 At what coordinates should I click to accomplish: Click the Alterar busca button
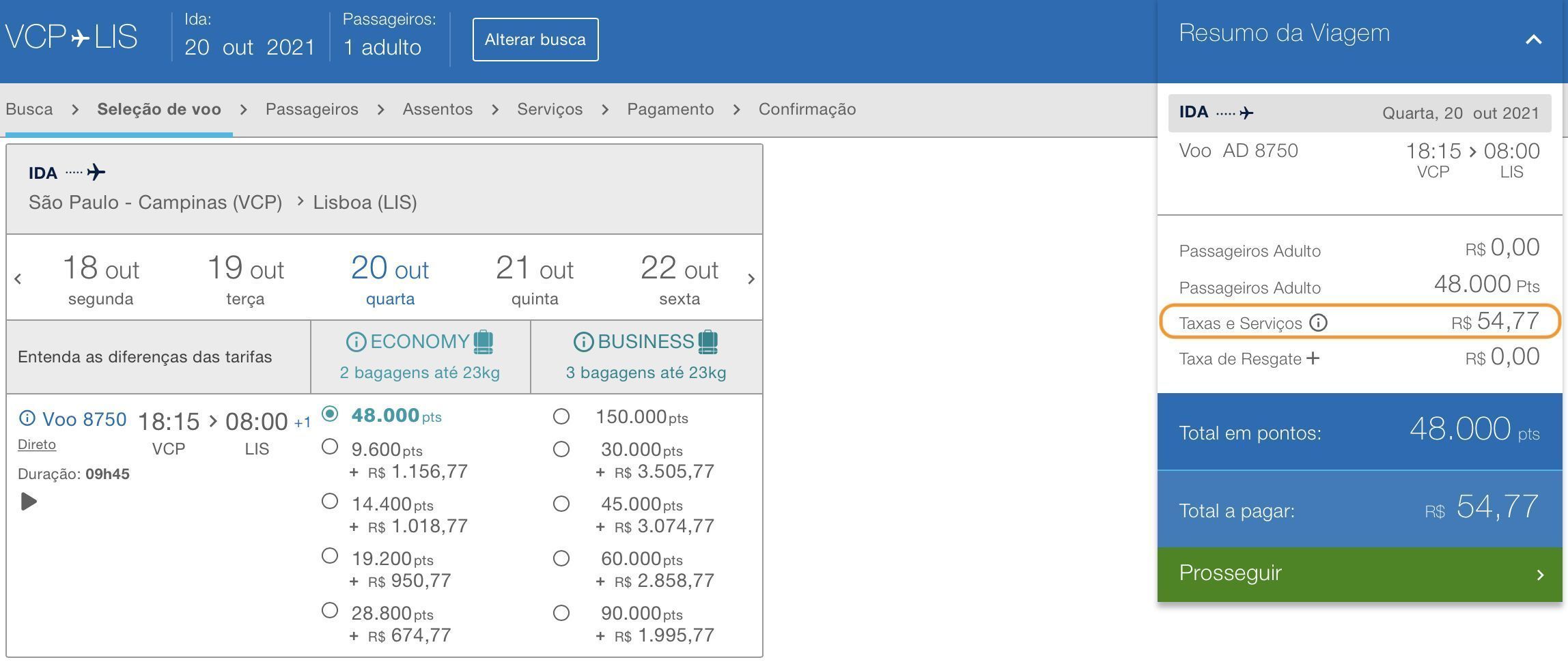(x=535, y=40)
